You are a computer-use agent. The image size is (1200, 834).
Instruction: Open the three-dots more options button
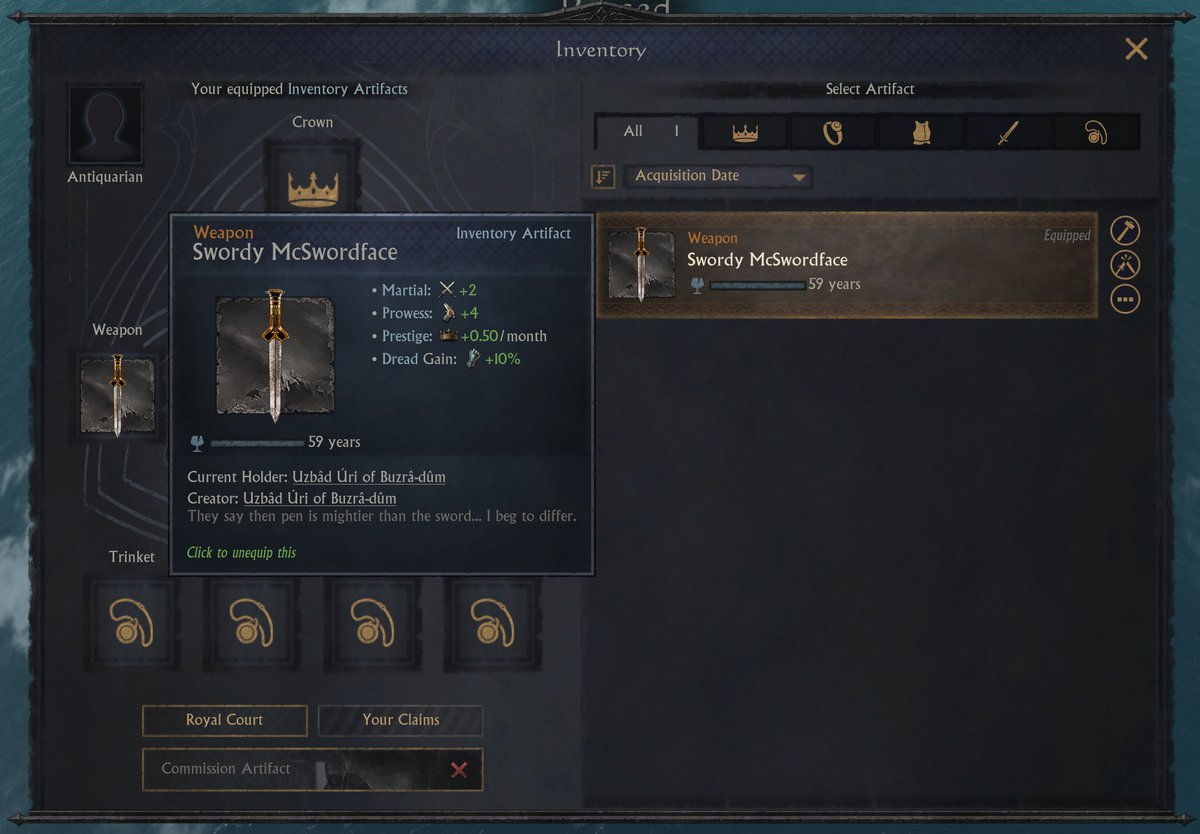click(x=1125, y=299)
